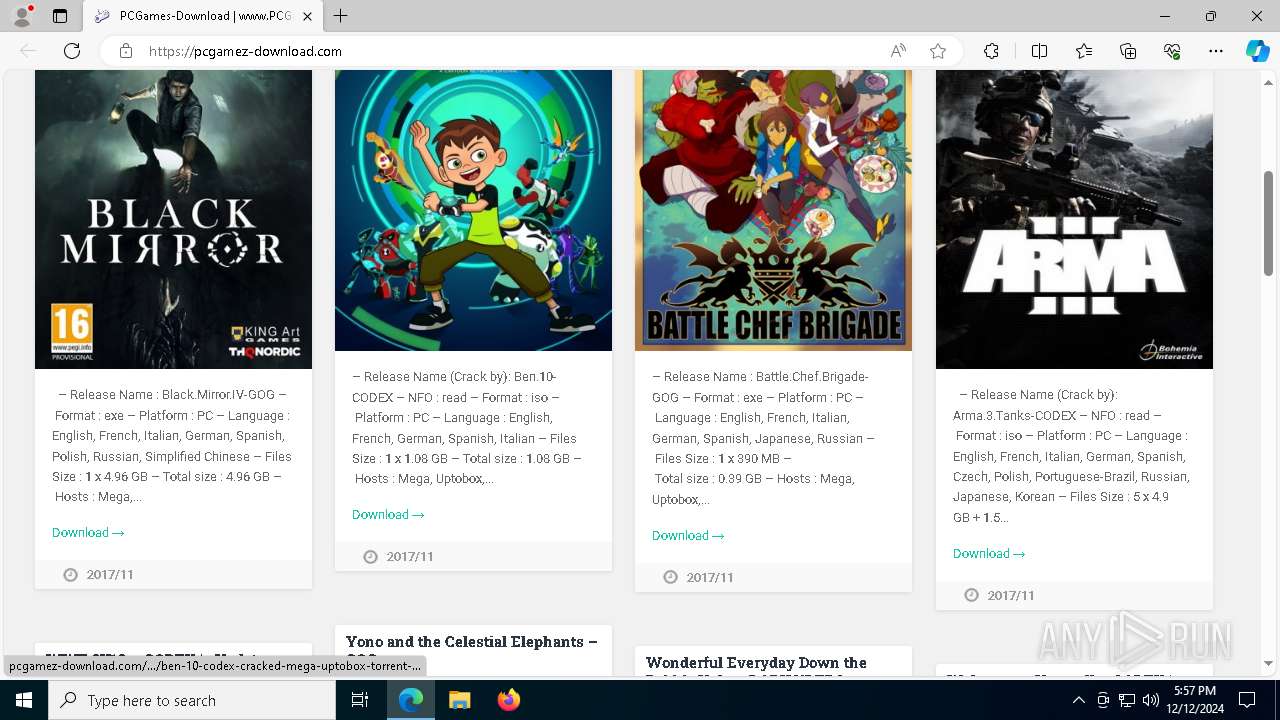
Task: Open the Ben 10 cover image
Action: pyautogui.click(x=473, y=210)
